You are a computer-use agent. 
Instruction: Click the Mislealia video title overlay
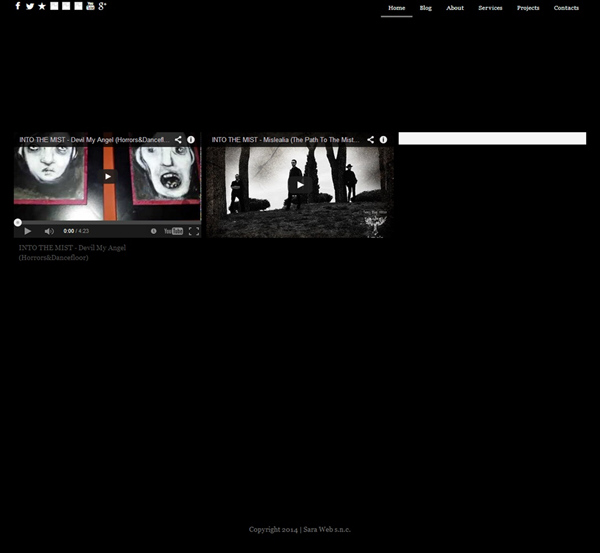click(285, 140)
